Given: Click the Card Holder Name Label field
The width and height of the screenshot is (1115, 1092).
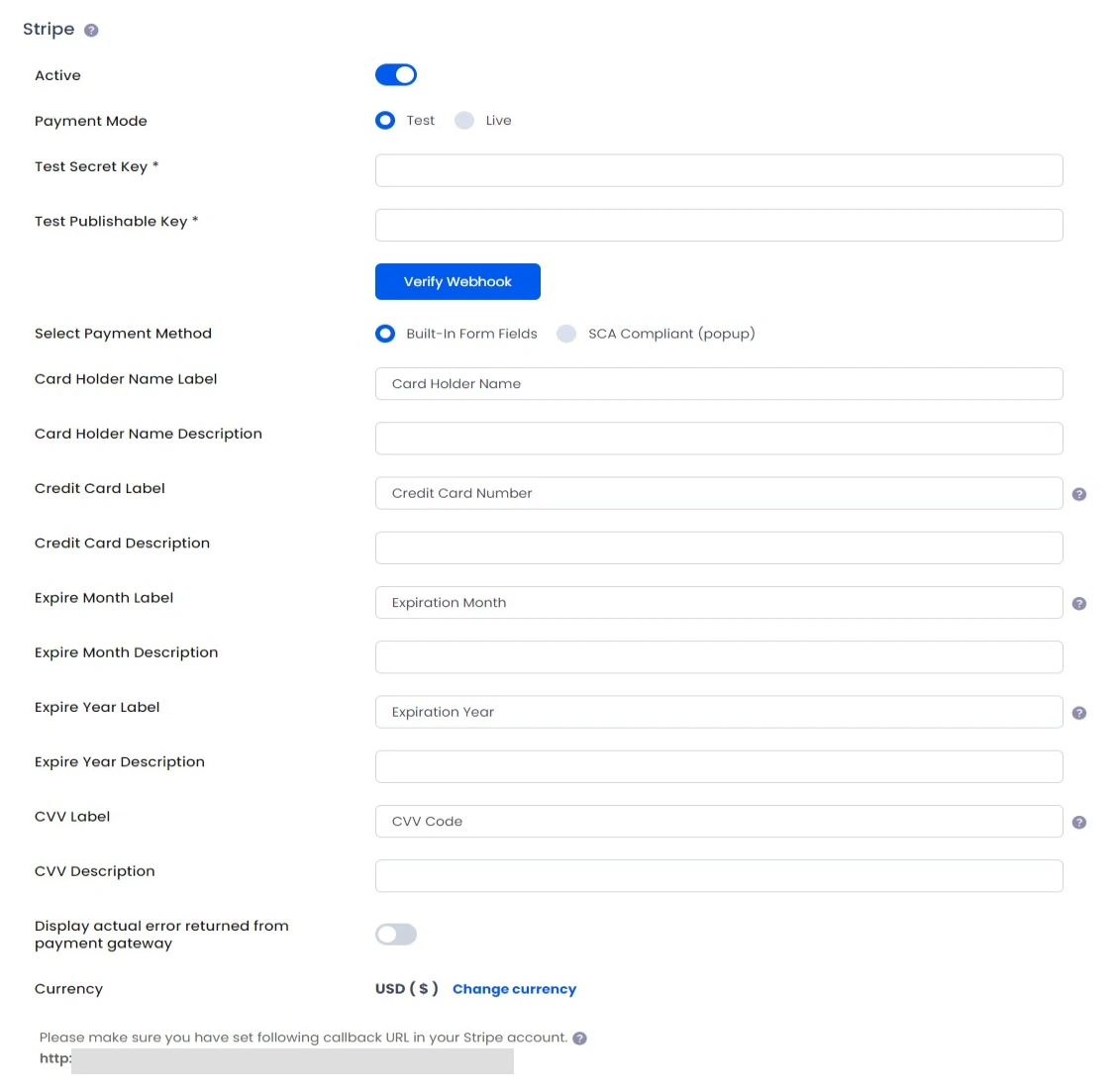Looking at the screenshot, I should pos(719,384).
